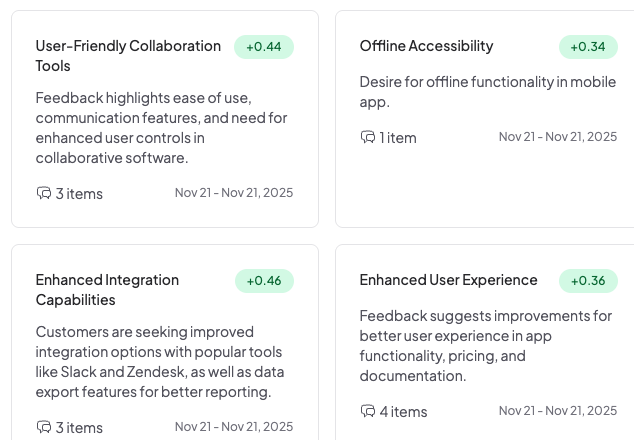Open 'Enhanced Integration Capabilities' title
Image resolution: width=634 pixels, height=440 pixels.
pos(107,290)
